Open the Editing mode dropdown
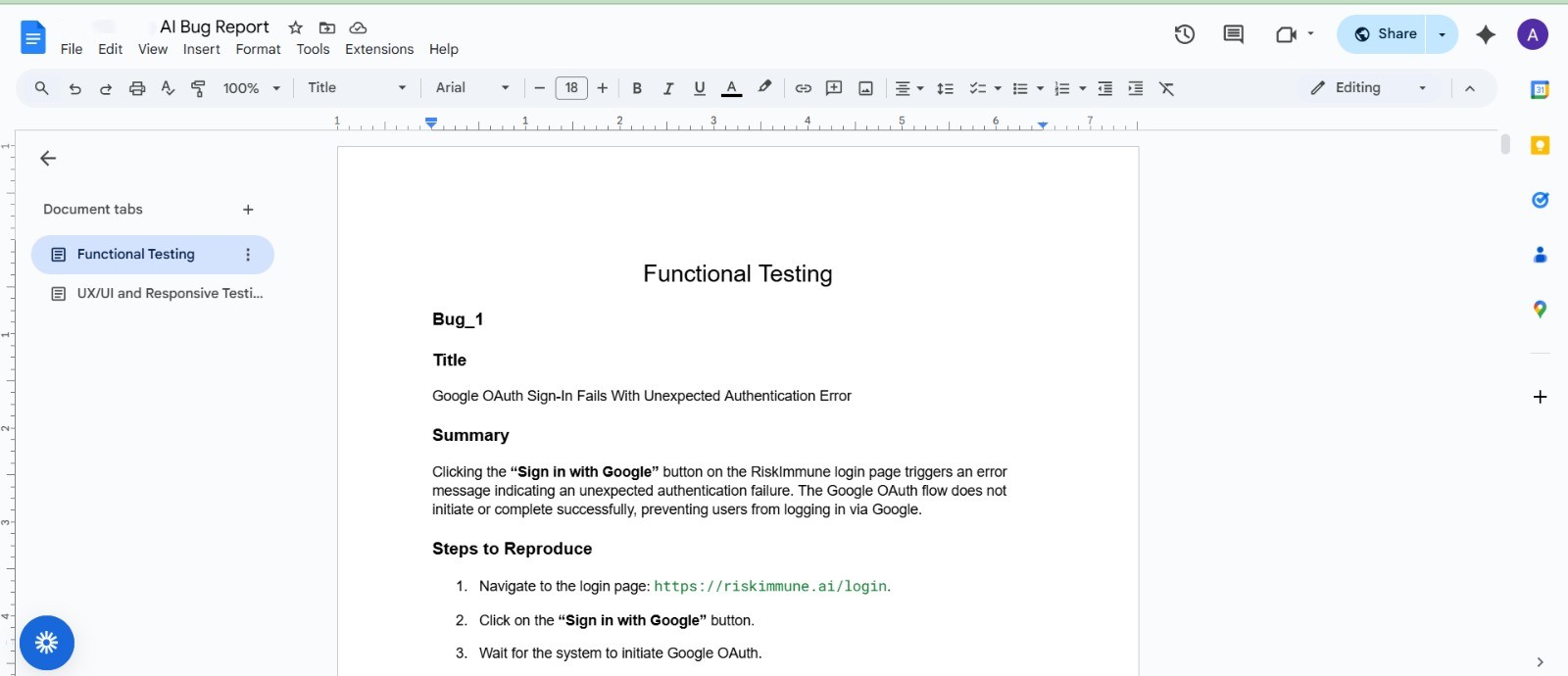Image resolution: width=1568 pixels, height=676 pixels. pyautogui.click(x=1369, y=88)
